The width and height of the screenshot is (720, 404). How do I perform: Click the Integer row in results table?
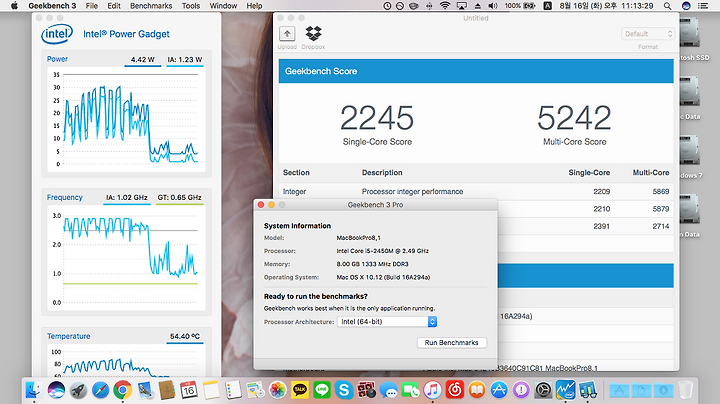coord(476,191)
